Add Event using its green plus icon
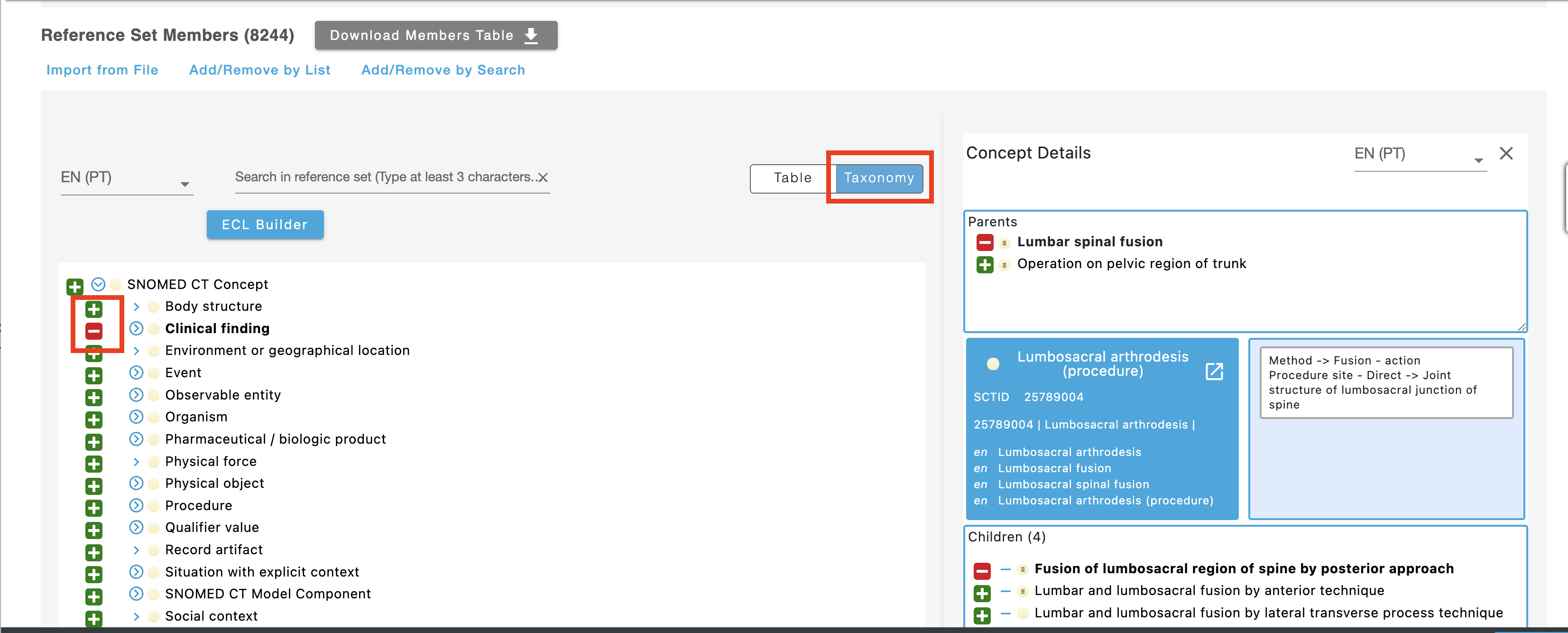 [94, 375]
